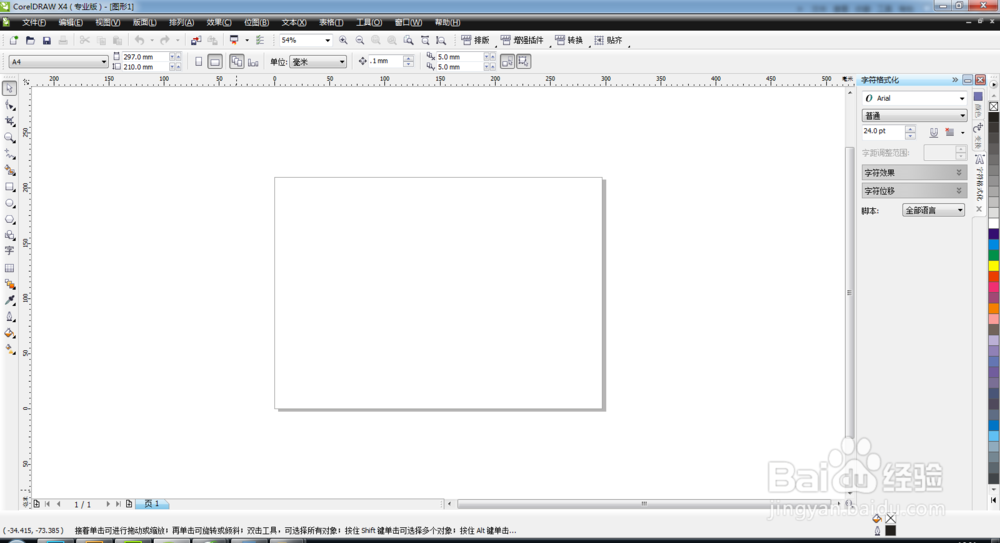Open the 普通 font style dropdown
The image size is (1000, 543).
click(x=962, y=115)
